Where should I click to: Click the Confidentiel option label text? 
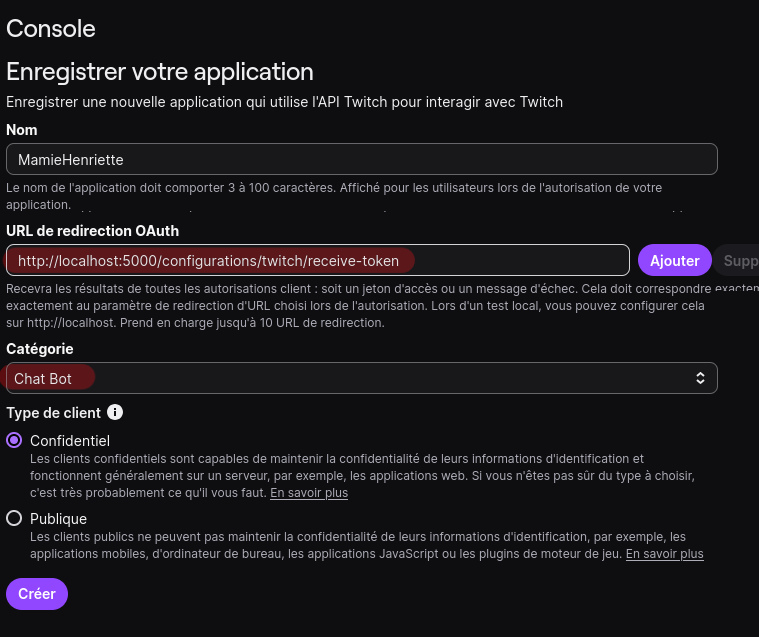coord(70,440)
